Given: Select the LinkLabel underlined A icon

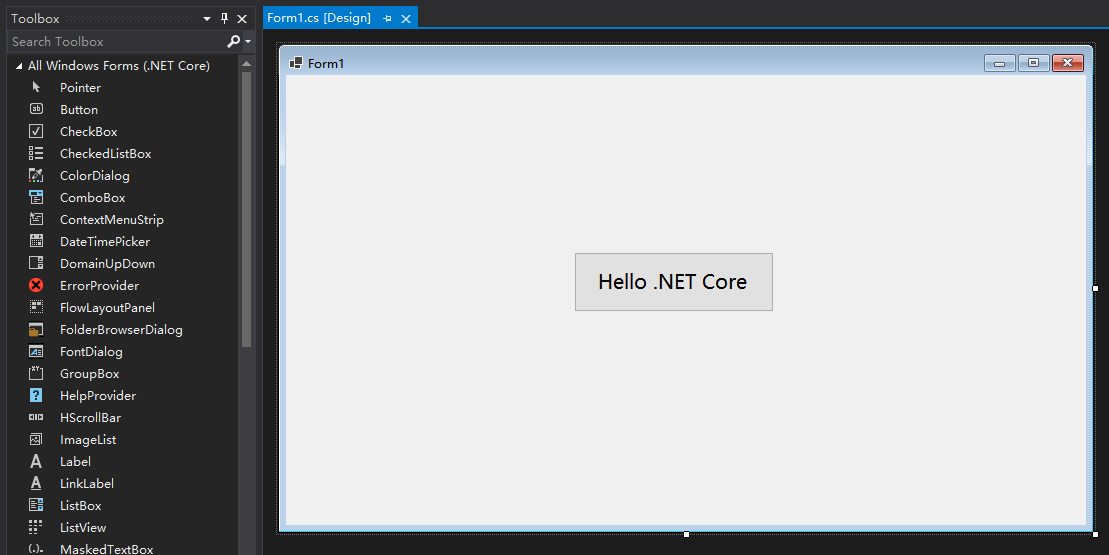Looking at the screenshot, I should (36, 484).
